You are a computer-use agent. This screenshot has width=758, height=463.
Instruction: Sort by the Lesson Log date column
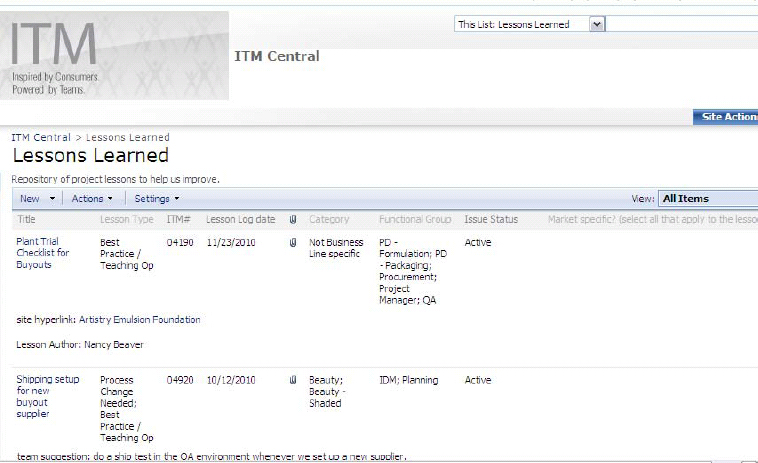240,219
